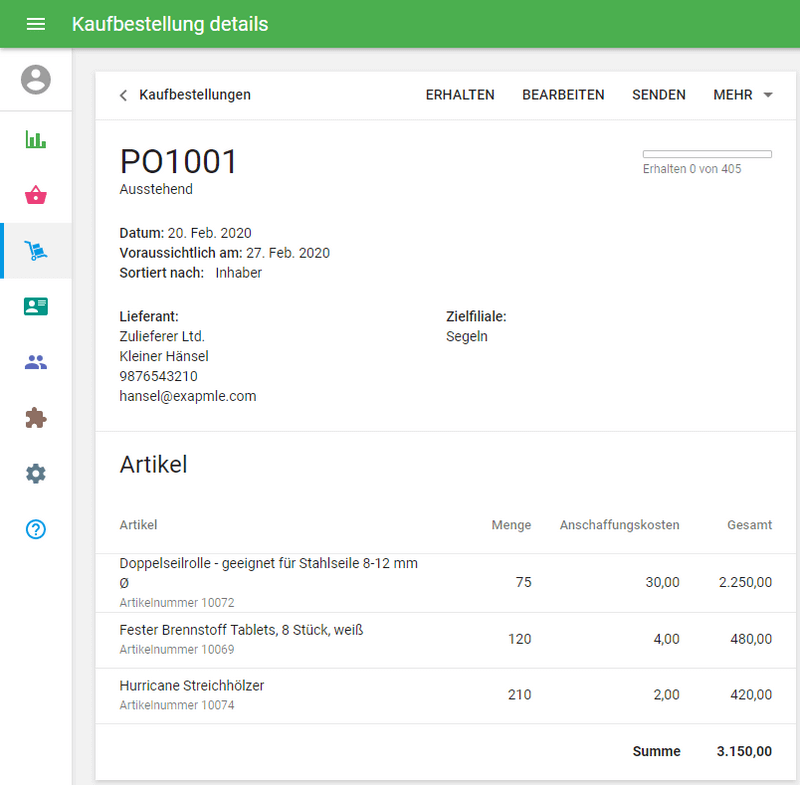
Task: Click the SENDEN button
Action: click(x=659, y=95)
